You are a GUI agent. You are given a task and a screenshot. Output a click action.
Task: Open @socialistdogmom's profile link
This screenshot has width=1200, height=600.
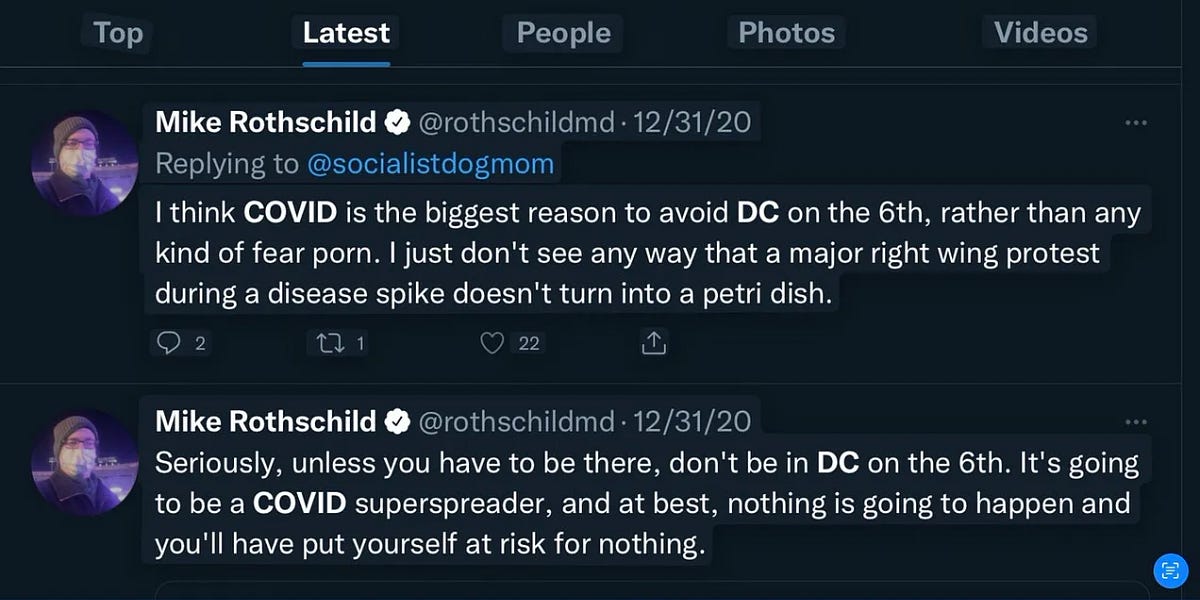[x=432, y=163]
